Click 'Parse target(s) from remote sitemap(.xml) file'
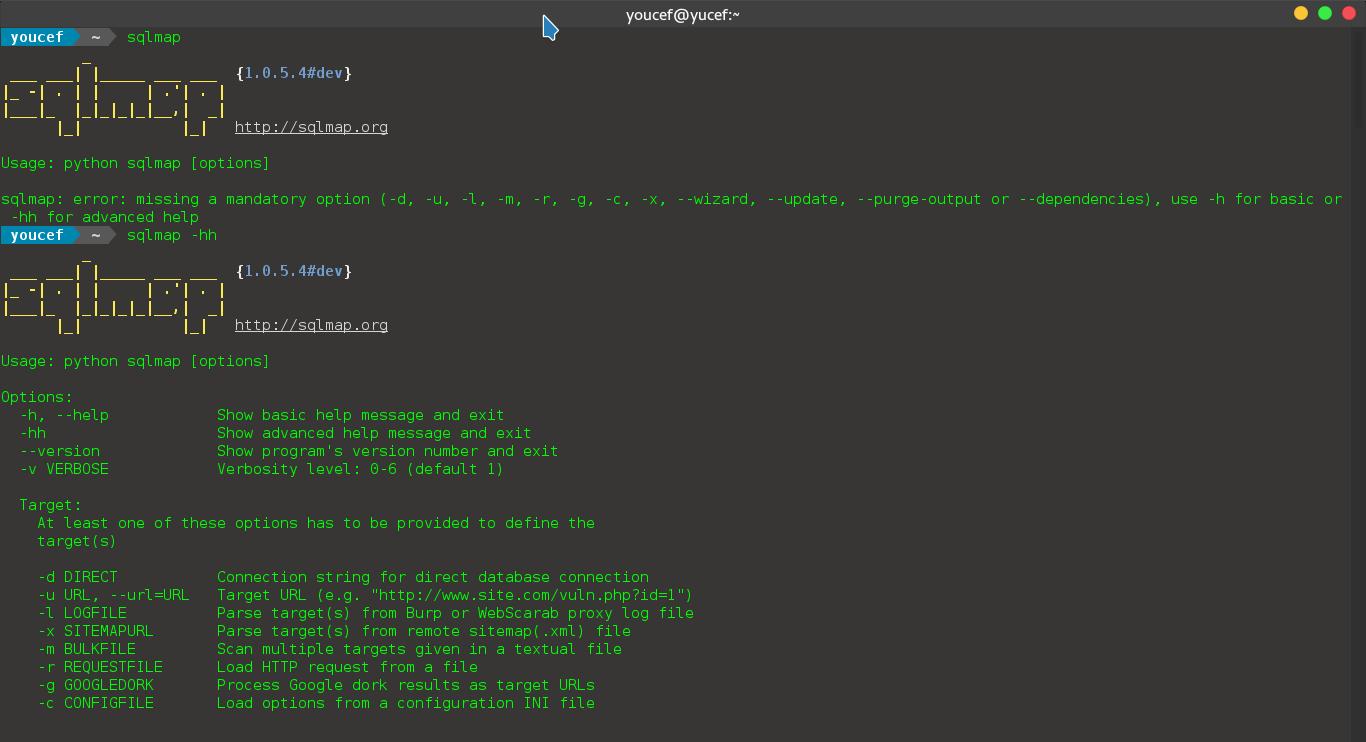This screenshot has width=1366, height=742. pos(424,631)
